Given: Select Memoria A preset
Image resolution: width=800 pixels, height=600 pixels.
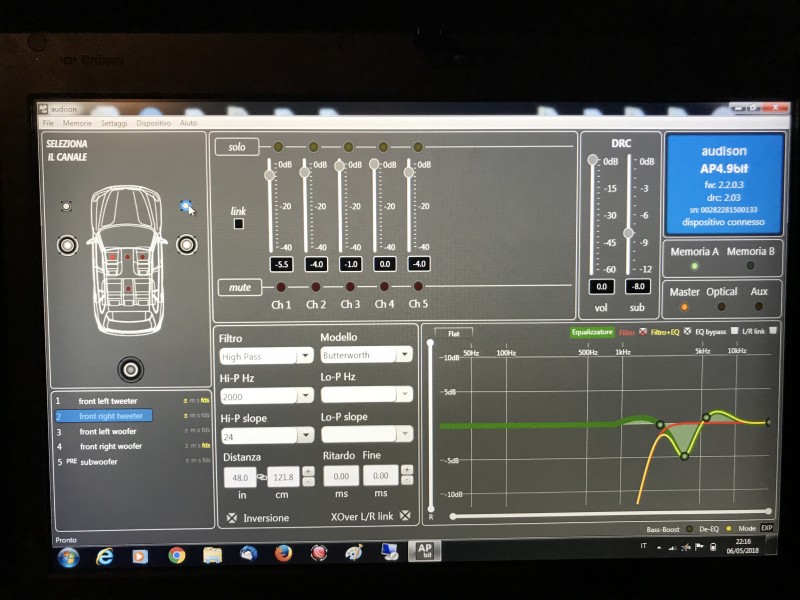Looking at the screenshot, I should pos(694,266).
